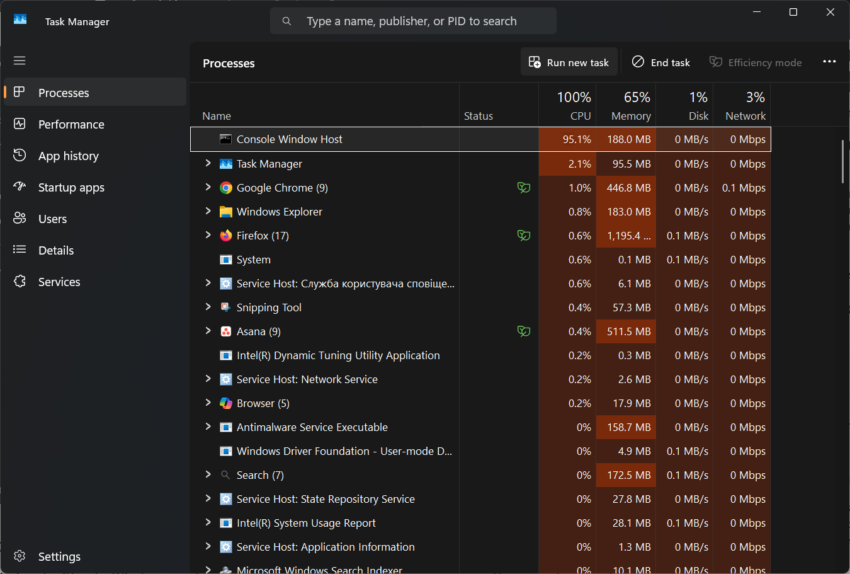The height and width of the screenshot is (574, 850).
Task: Click the Users people icon
Action: coord(20,218)
